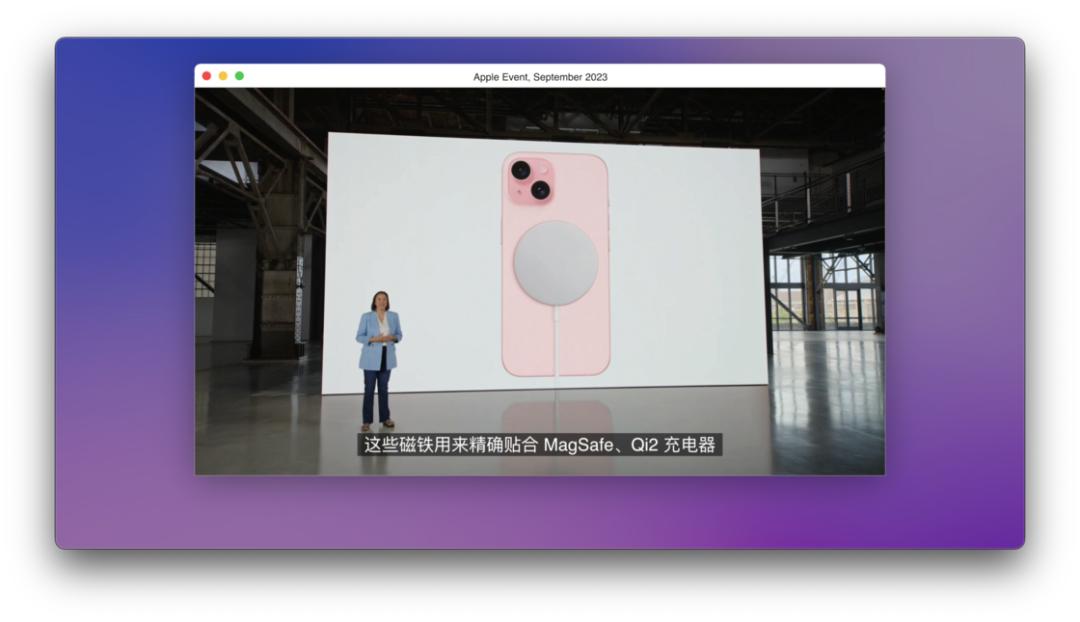The height and width of the screenshot is (622, 1080).
Task: Minimize the Apple Event window with yellow button
Action: (223, 76)
